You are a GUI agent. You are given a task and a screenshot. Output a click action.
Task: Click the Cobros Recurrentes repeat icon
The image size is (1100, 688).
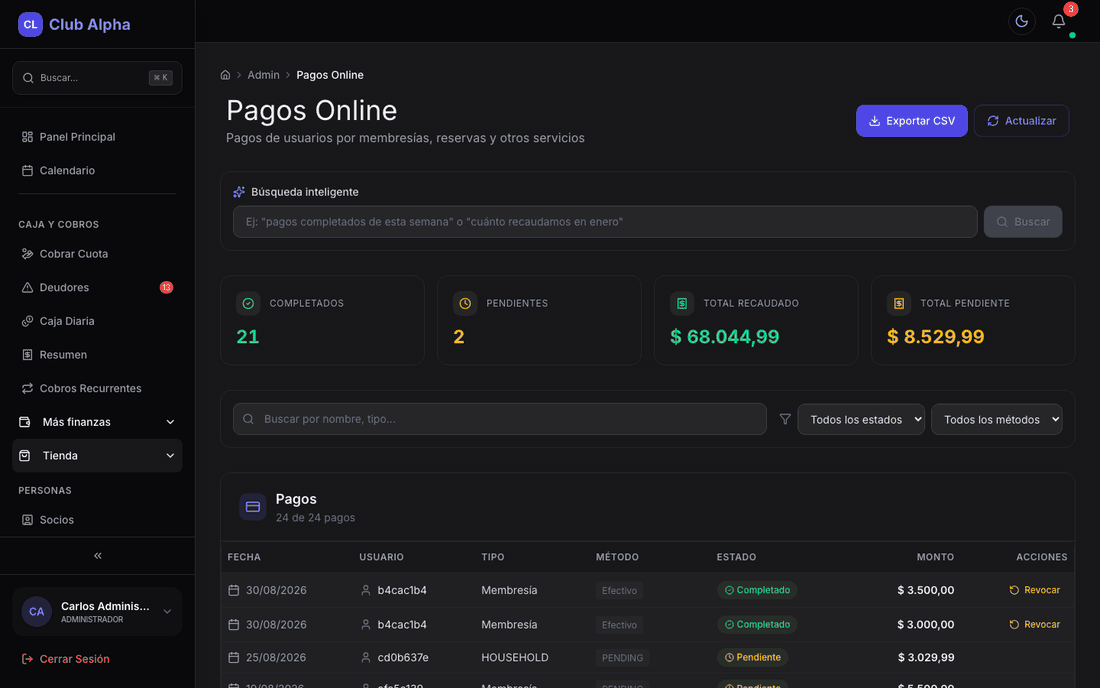coord(27,389)
